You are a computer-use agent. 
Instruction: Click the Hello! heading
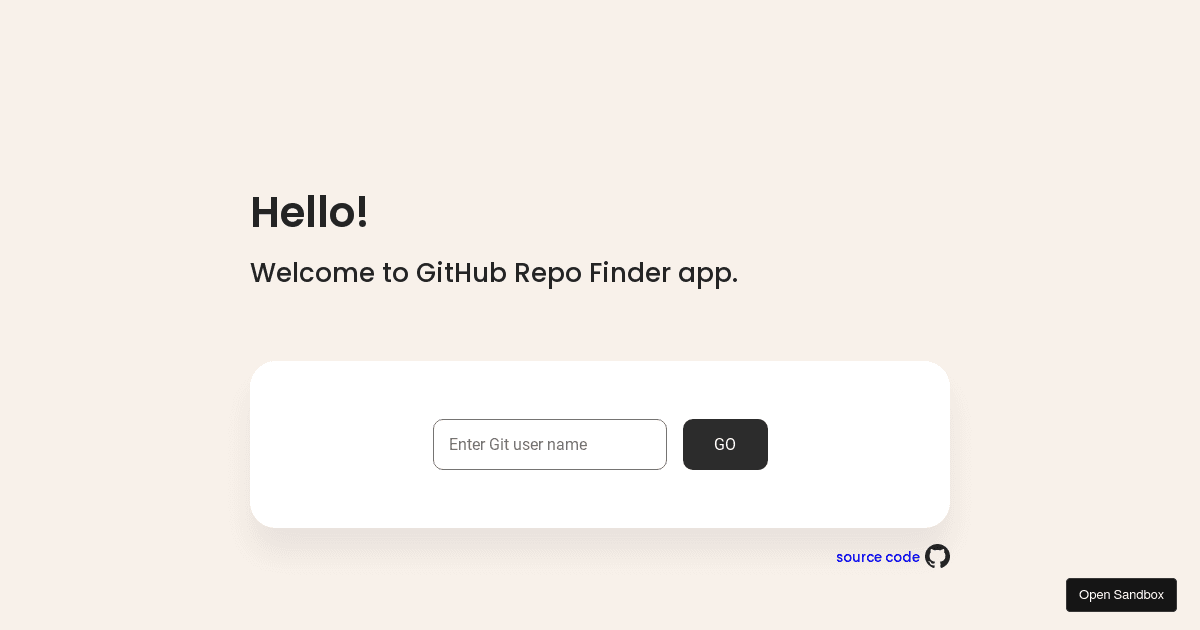point(309,212)
